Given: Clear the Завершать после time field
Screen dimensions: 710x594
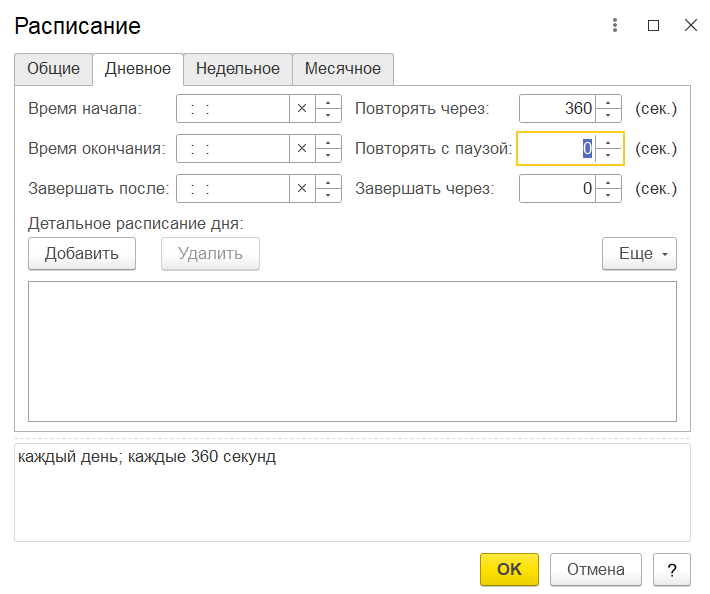Looking at the screenshot, I should [x=302, y=188].
